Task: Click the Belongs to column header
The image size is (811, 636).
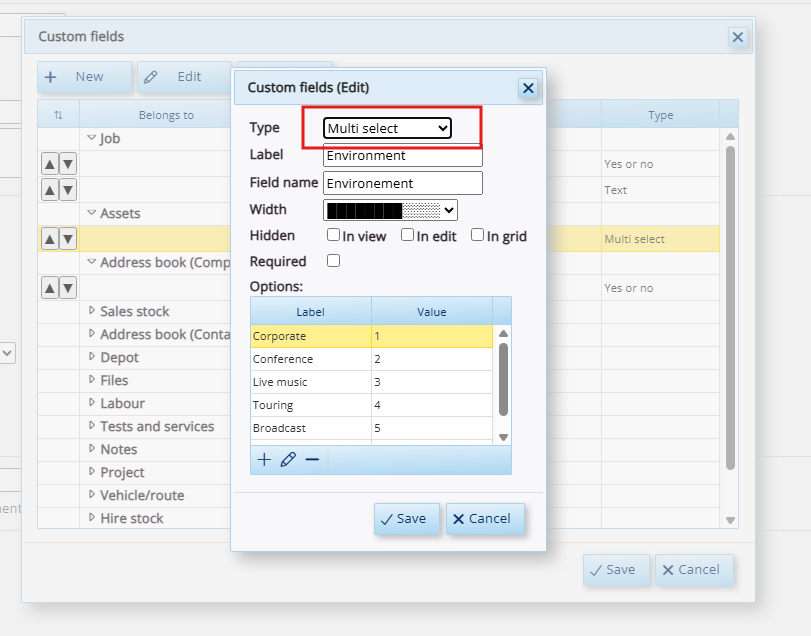Action: pyautogui.click(x=166, y=115)
